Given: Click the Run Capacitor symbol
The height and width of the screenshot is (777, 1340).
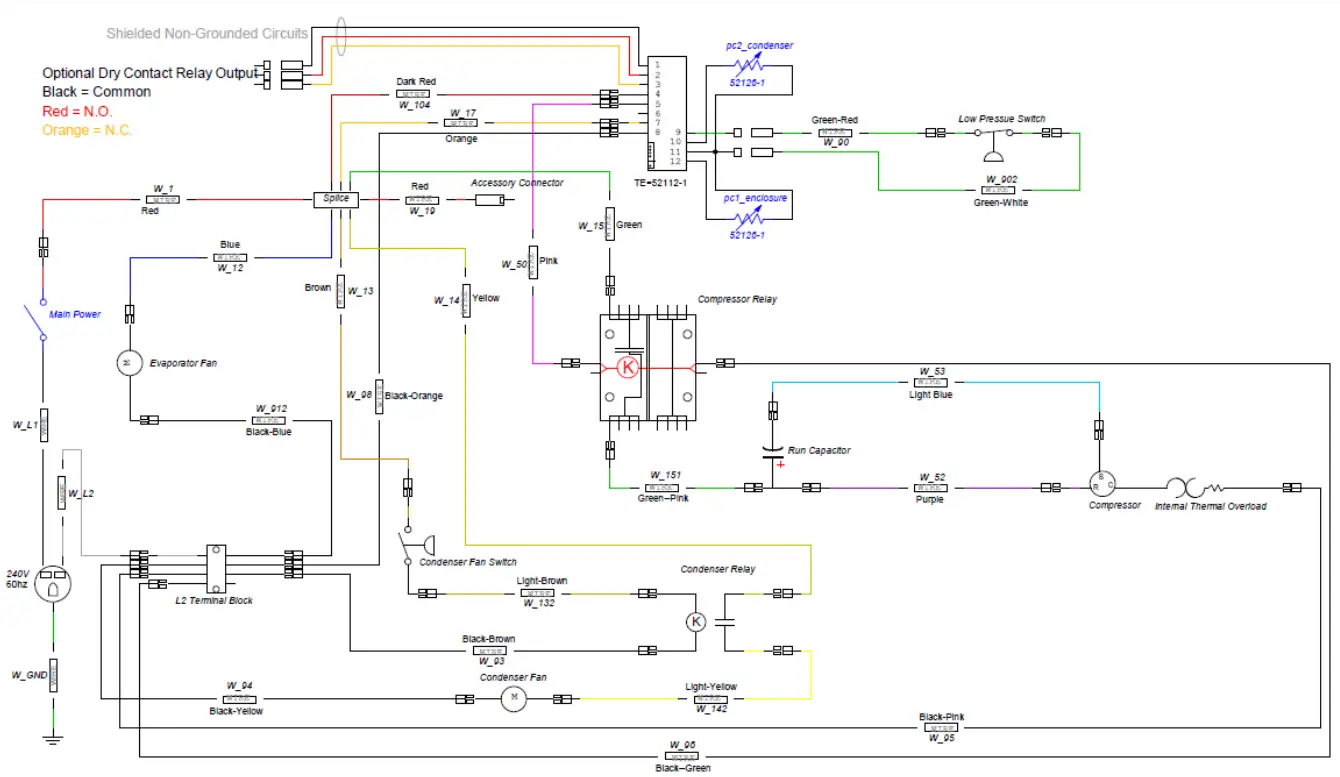Looking at the screenshot, I should click(x=770, y=451).
